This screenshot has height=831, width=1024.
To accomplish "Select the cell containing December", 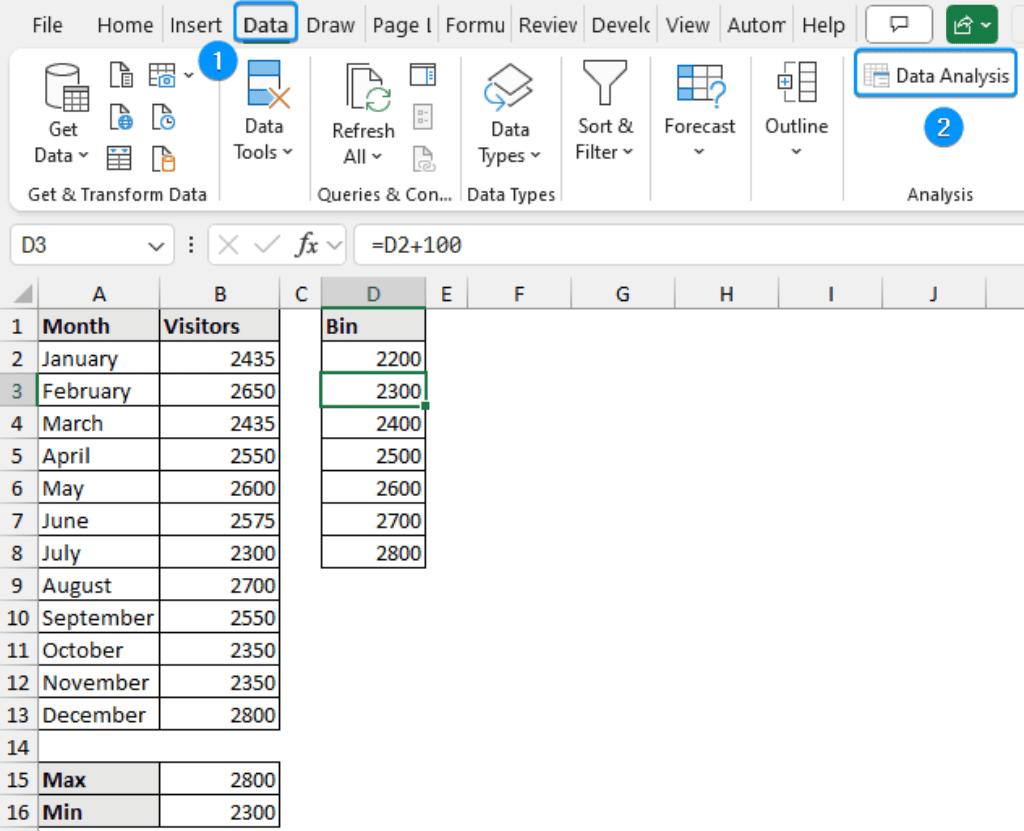I will (97, 714).
